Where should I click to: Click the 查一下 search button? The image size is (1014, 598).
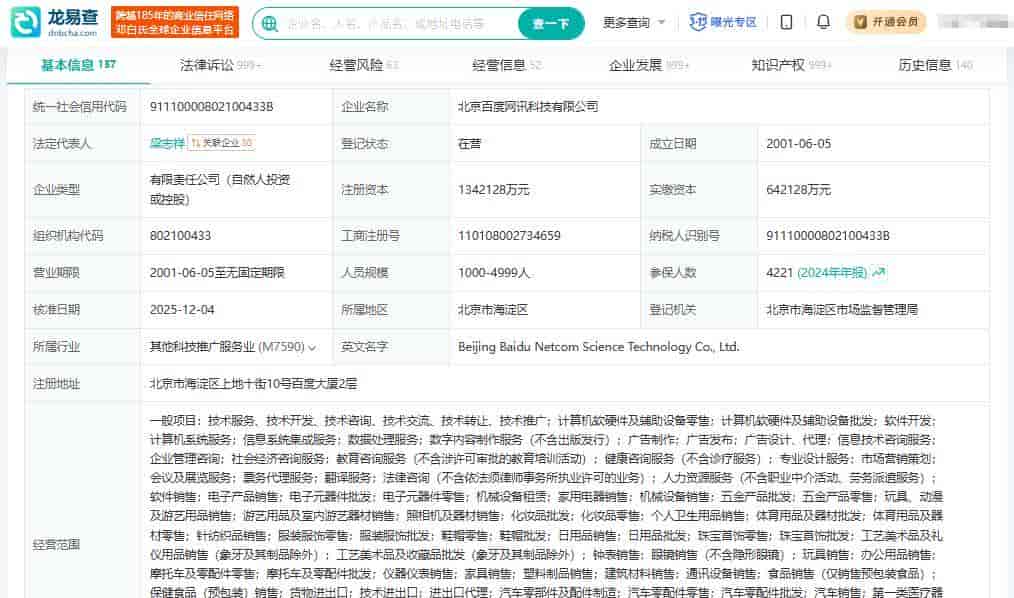pyautogui.click(x=551, y=24)
